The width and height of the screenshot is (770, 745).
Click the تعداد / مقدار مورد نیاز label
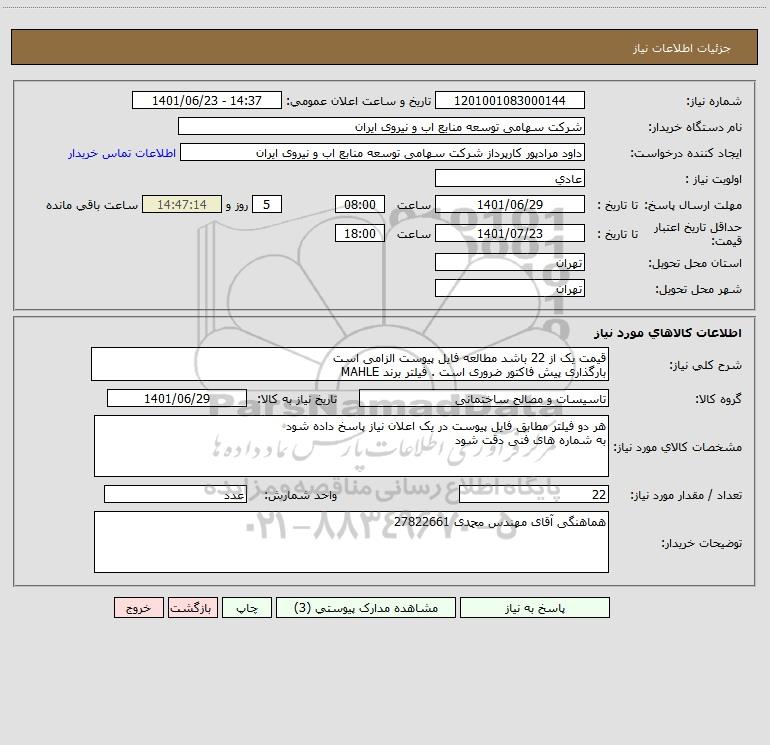tap(686, 495)
